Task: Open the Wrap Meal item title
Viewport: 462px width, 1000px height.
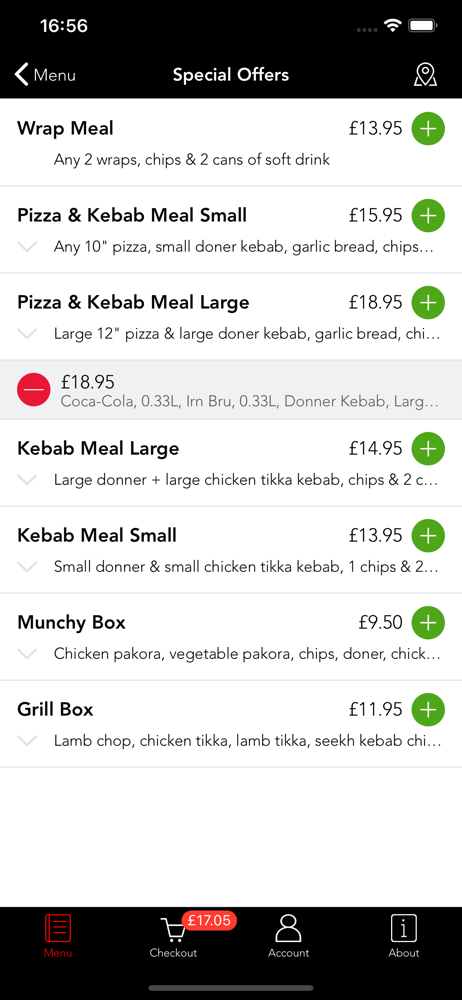Action: (65, 128)
